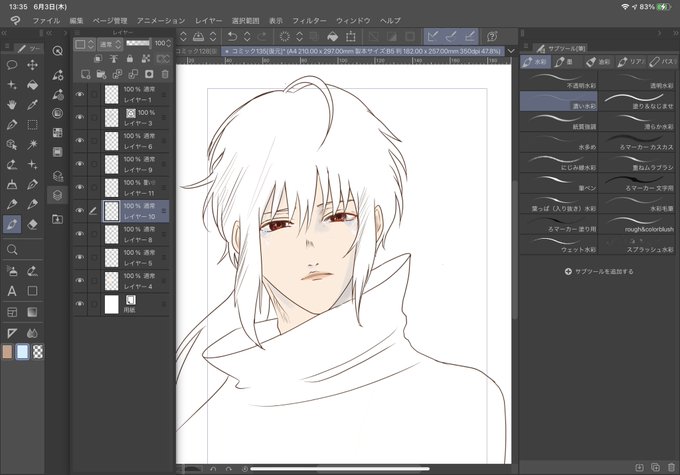This screenshot has height=475, width=680.
Task: Delete layer using the trash icon
Action: pos(165,74)
